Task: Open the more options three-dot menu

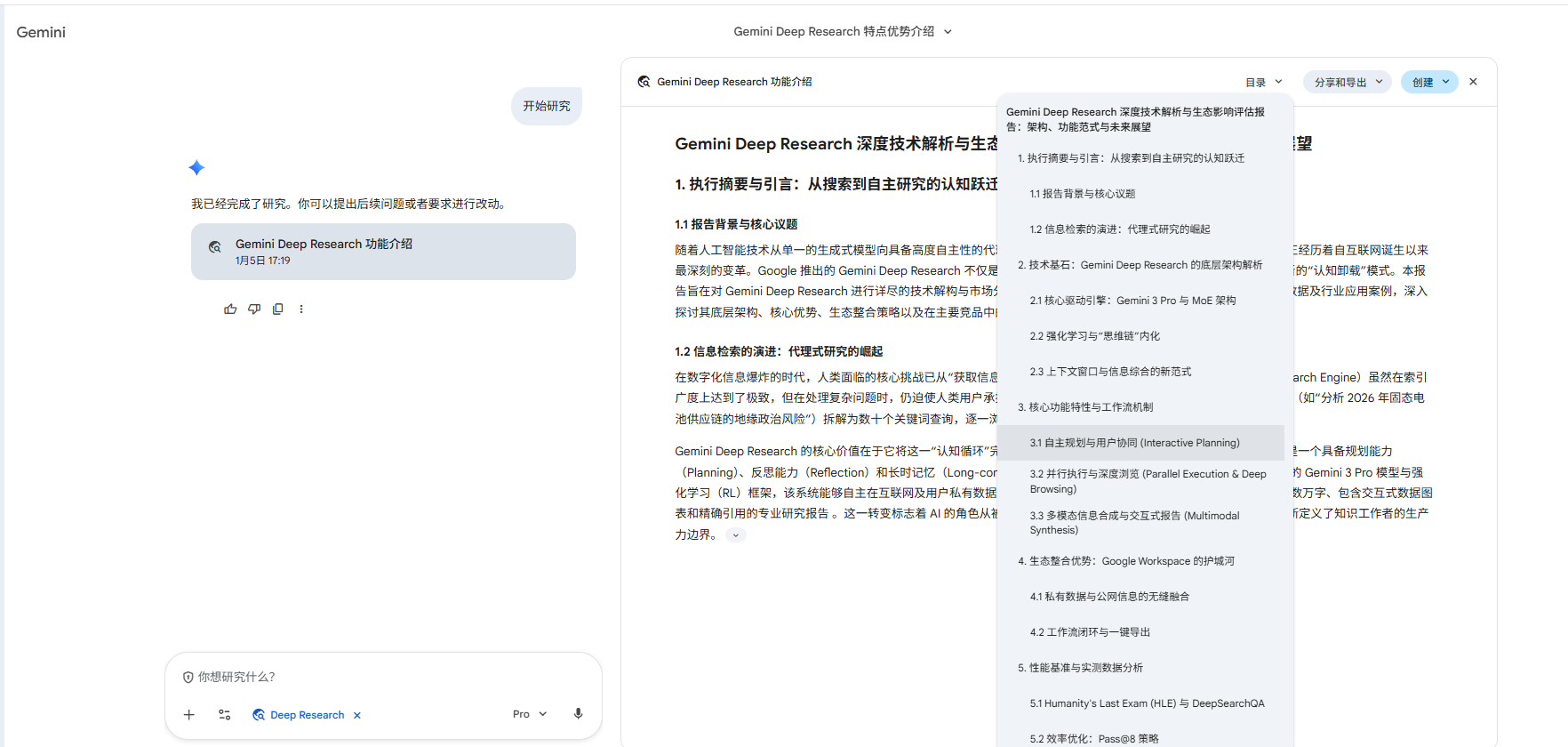Action: click(301, 309)
